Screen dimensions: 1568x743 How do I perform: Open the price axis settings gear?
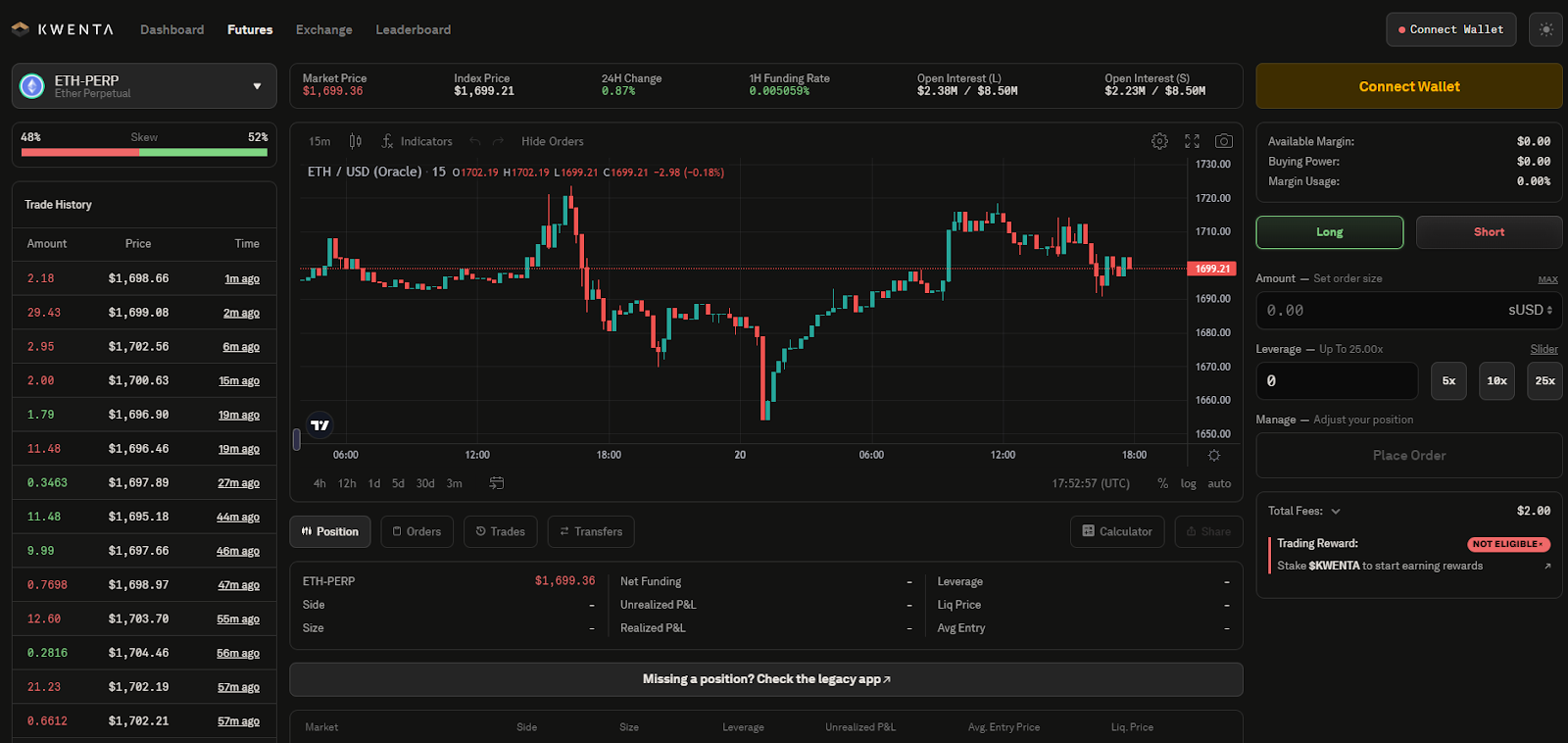1214,455
